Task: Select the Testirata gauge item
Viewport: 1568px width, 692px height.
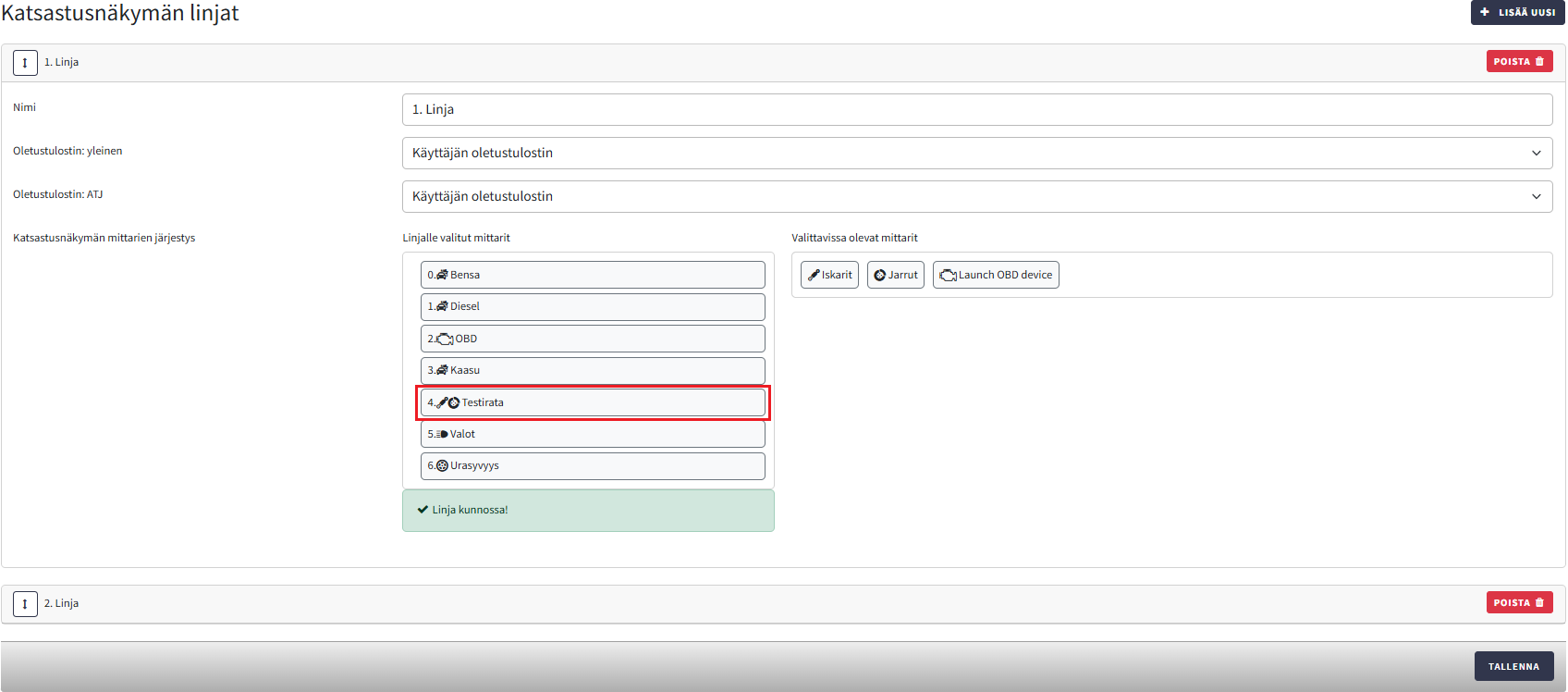Action: (x=593, y=402)
